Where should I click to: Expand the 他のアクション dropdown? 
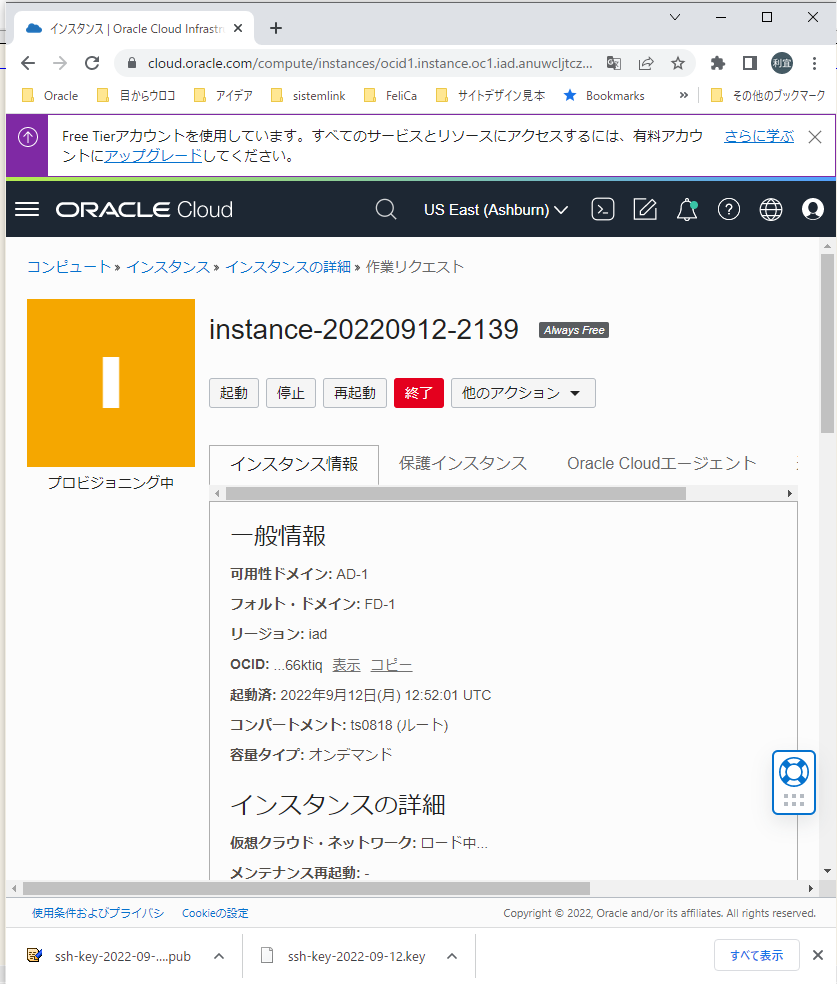[x=523, y=393]
